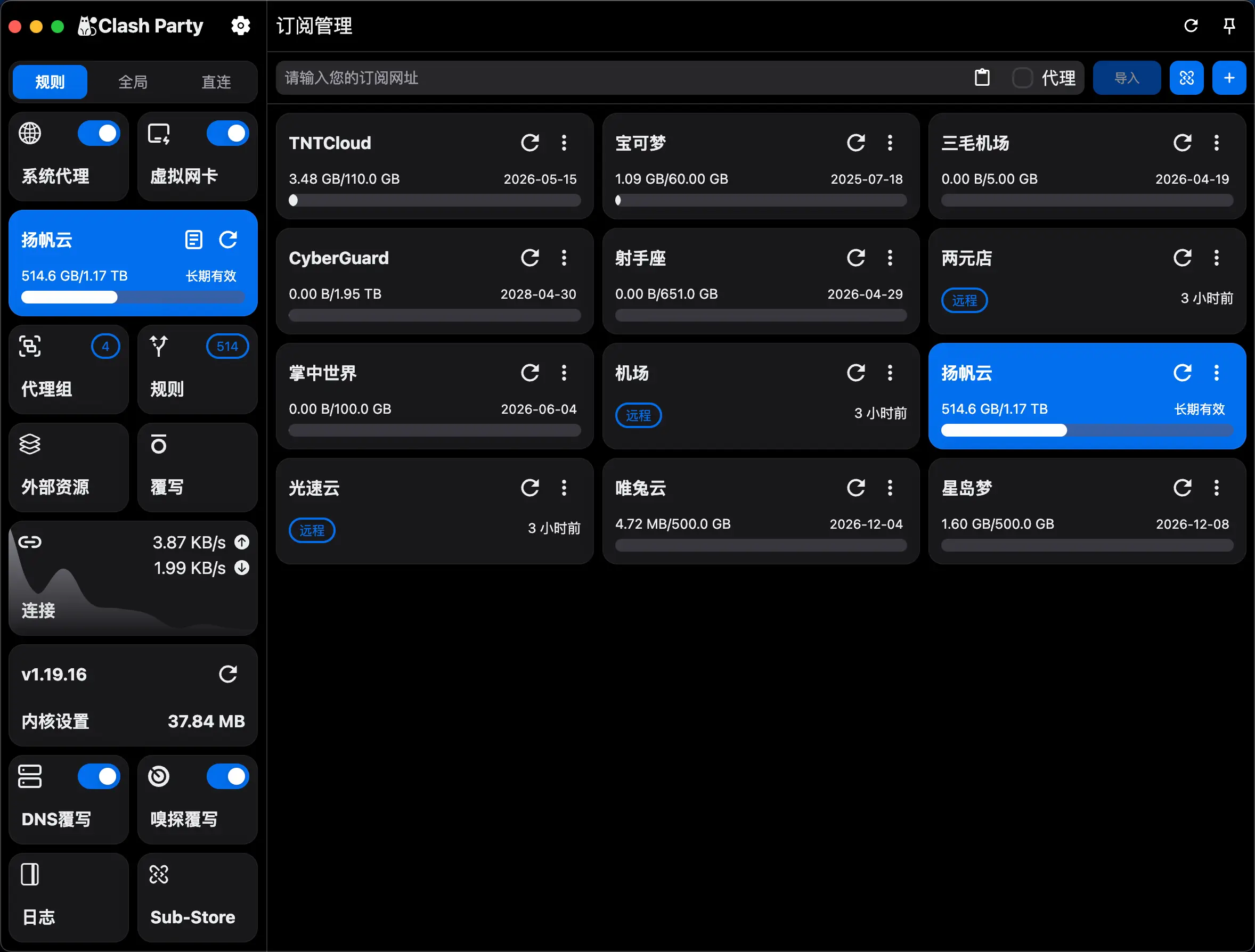The image size is (1255, 952).
Task: Pin the subscription management window
Action: [x=1229, y=26]
